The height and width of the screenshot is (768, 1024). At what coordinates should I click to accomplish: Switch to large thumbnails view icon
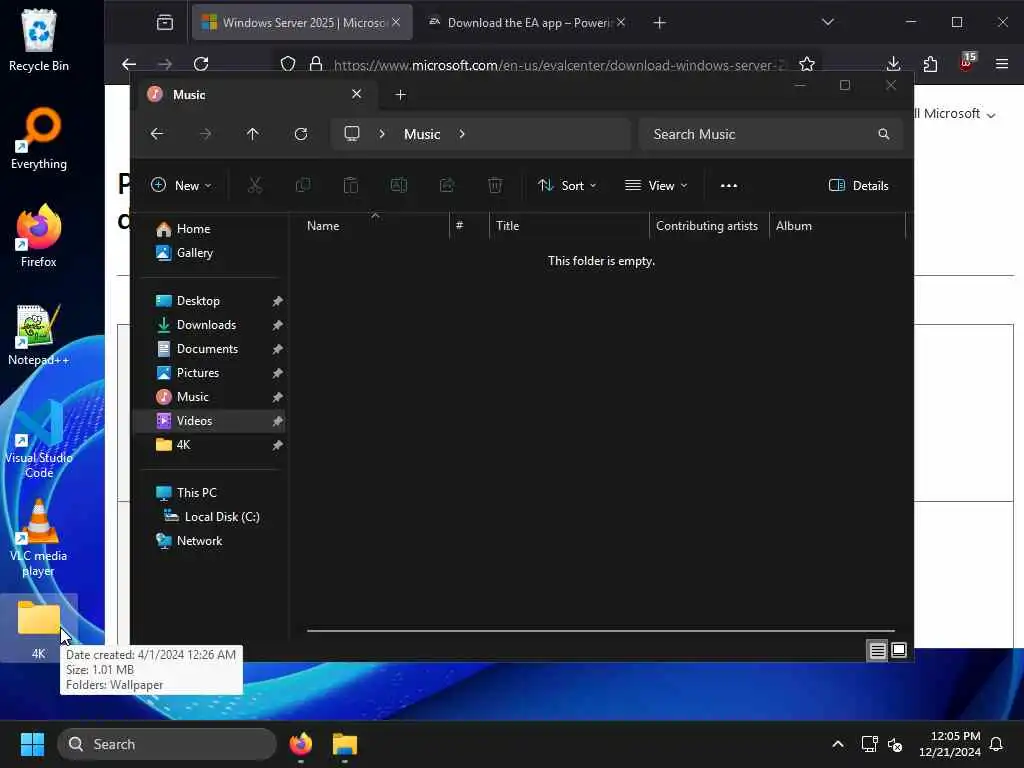pos(899,650)
